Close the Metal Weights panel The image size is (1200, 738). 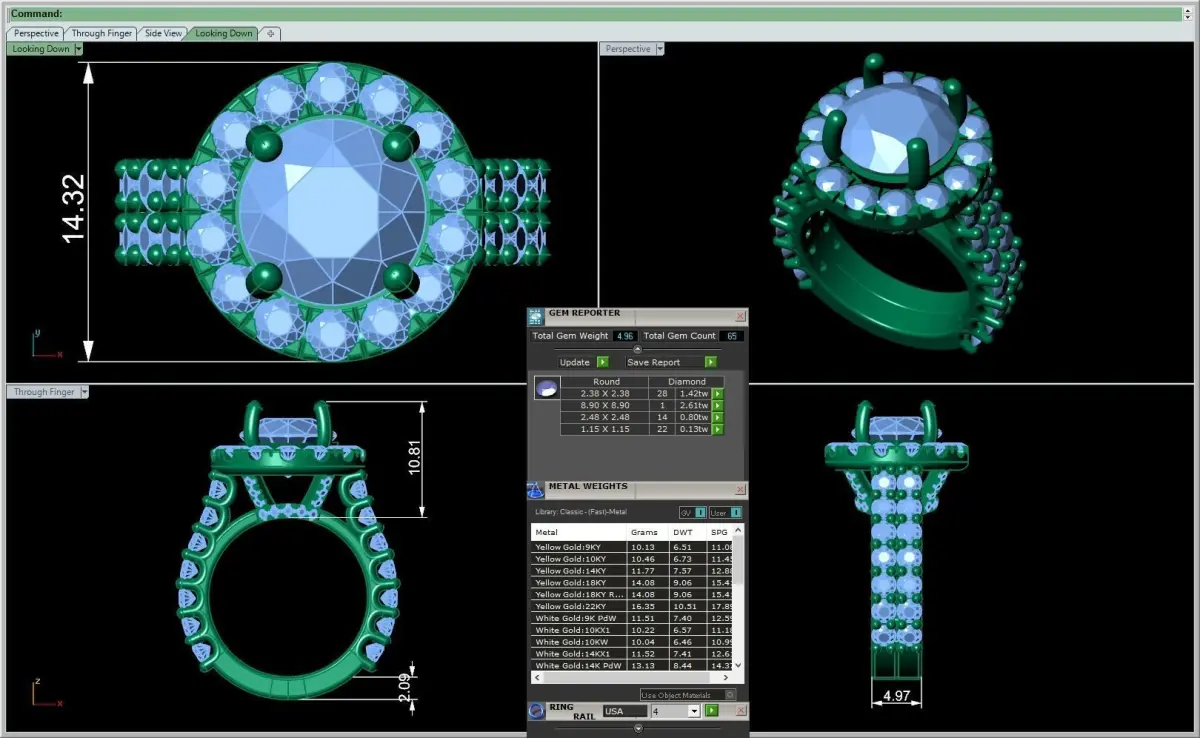click(x=740, y=489)
